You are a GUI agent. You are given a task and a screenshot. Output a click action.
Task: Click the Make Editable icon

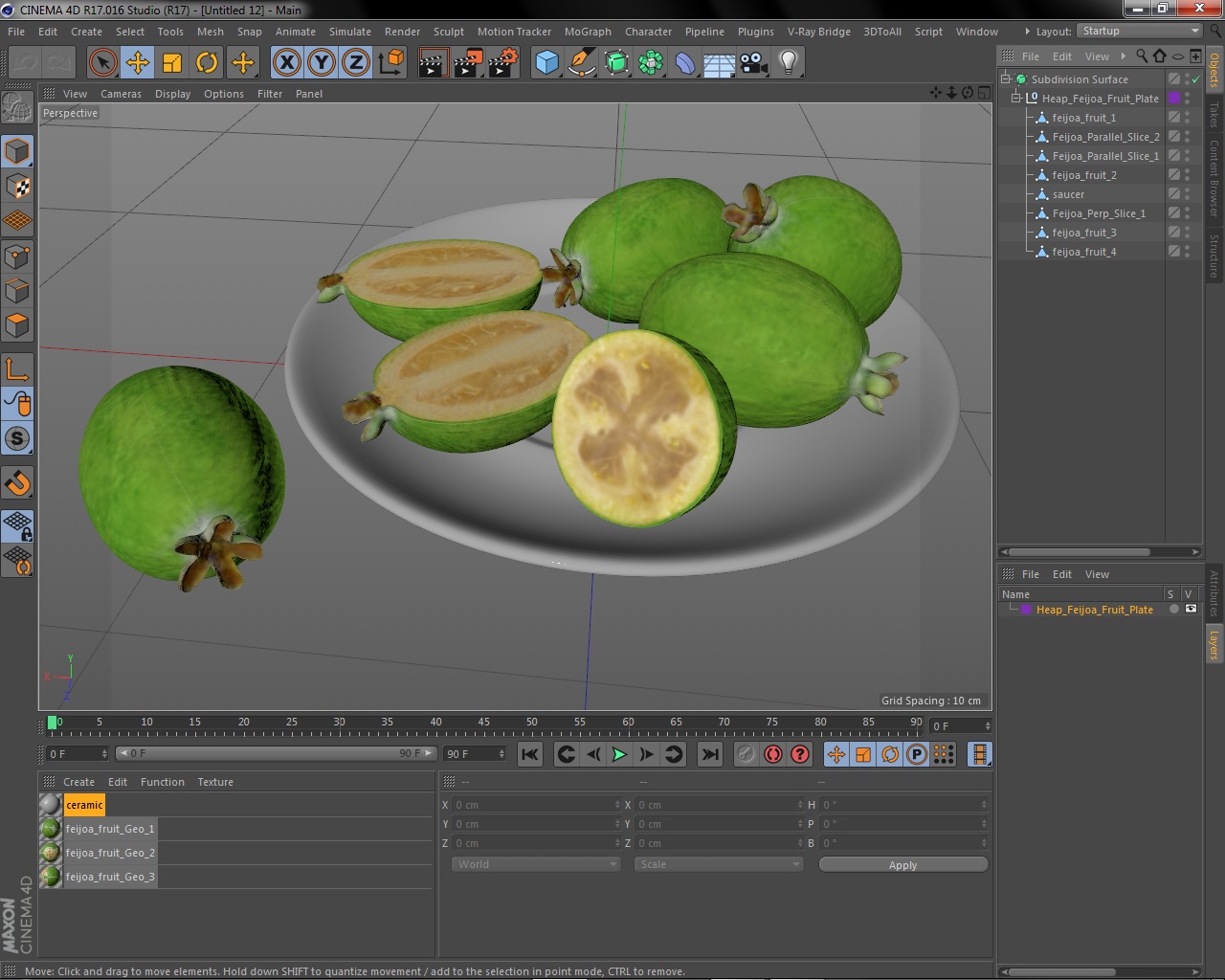17,107
